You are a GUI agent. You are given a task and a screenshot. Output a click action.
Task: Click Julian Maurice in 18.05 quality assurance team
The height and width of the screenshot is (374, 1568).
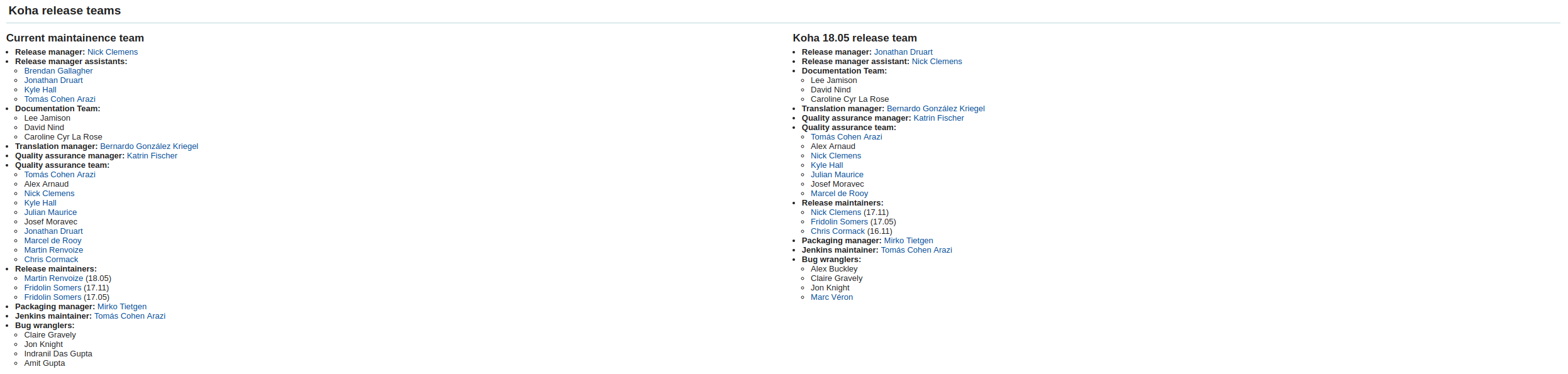[837, 175]
